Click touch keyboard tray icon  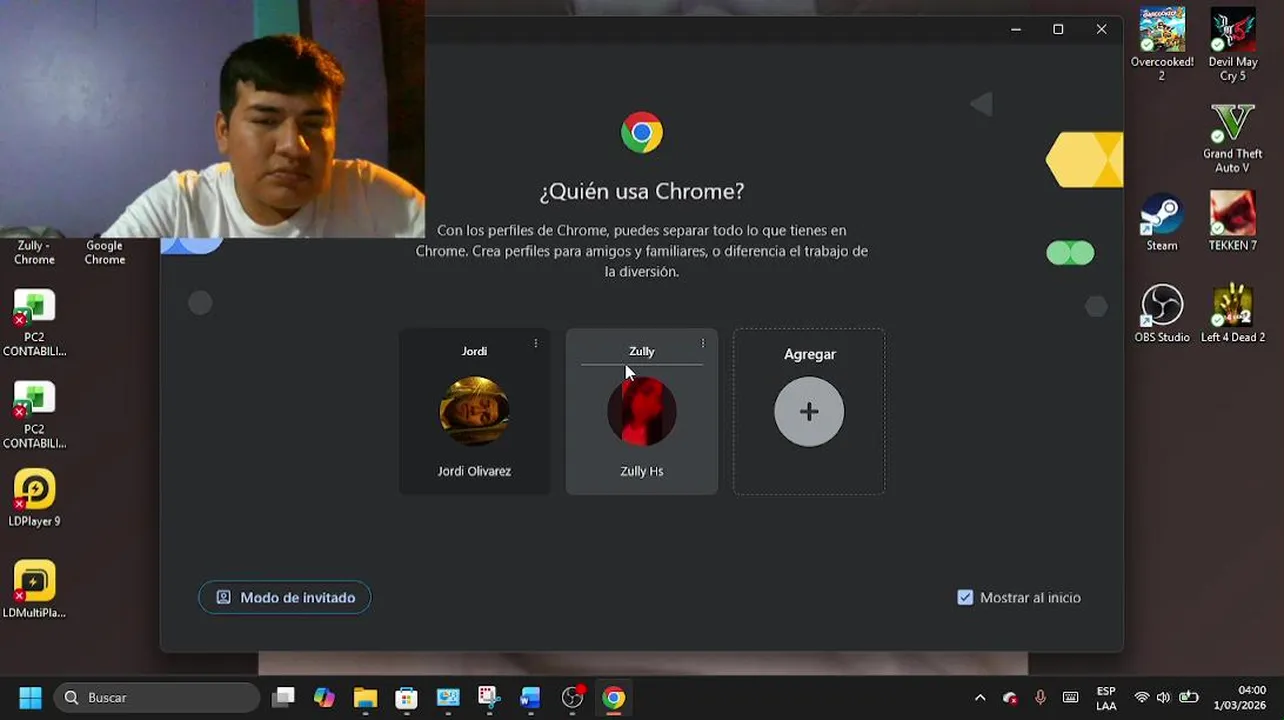tap(1070, 697)
